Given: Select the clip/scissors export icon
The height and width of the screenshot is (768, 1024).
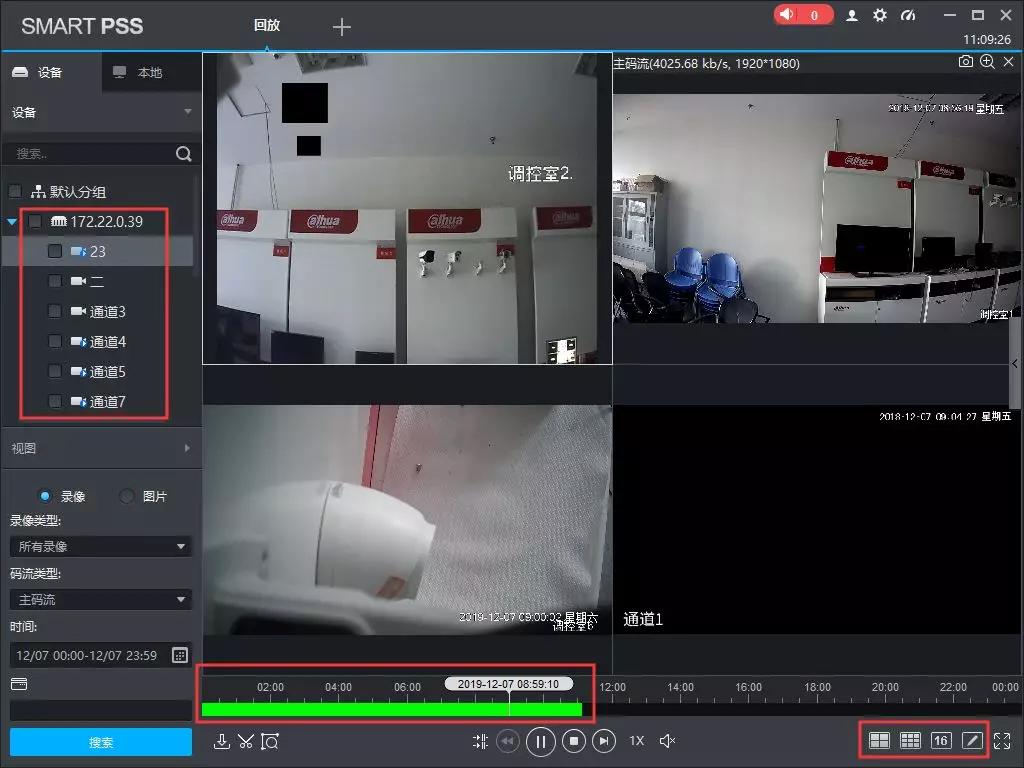Looking at the screenshot, I should (246, 741).
